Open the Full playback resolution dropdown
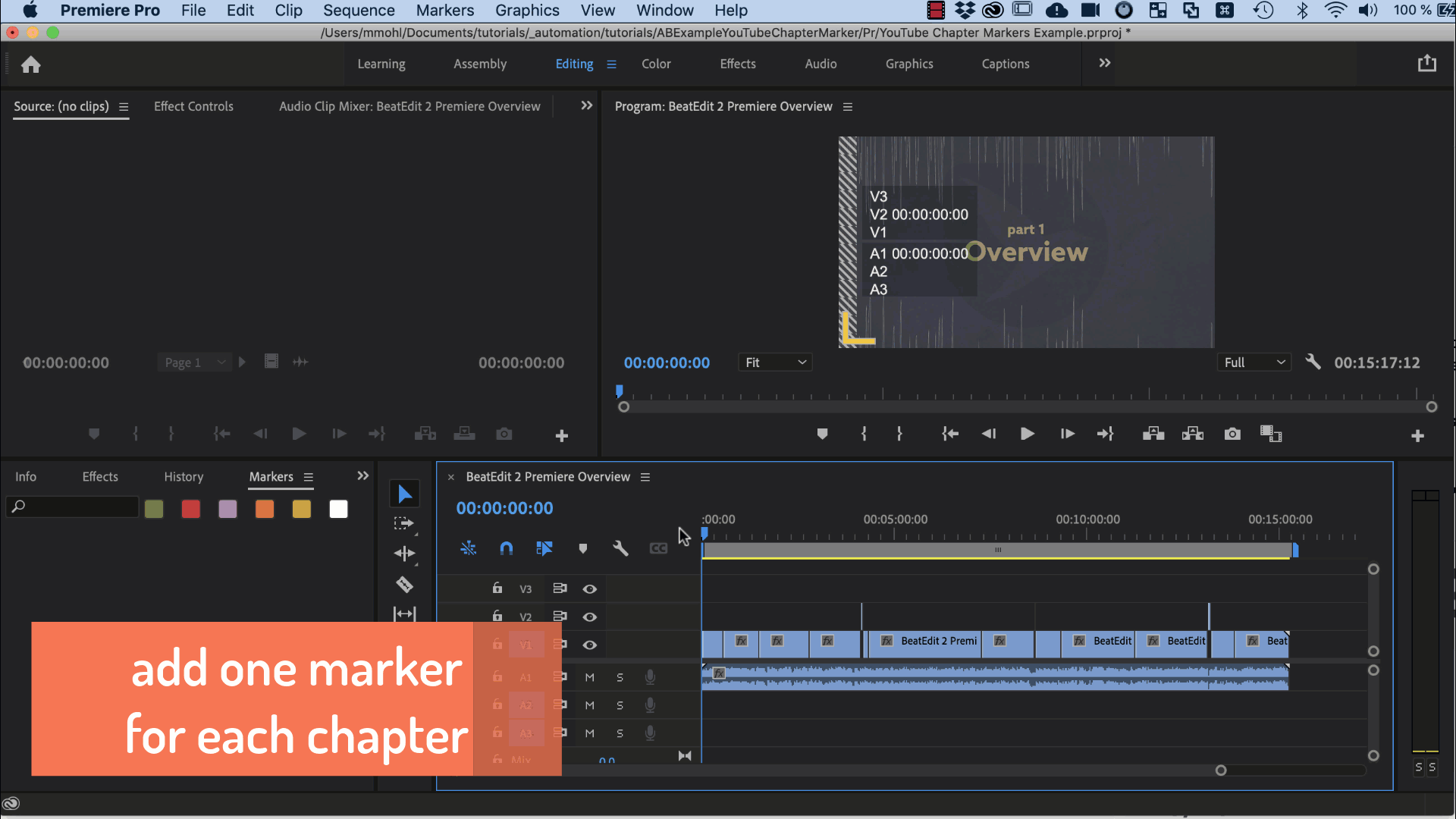The image size is (1456, 819). tap(1254, 362)
